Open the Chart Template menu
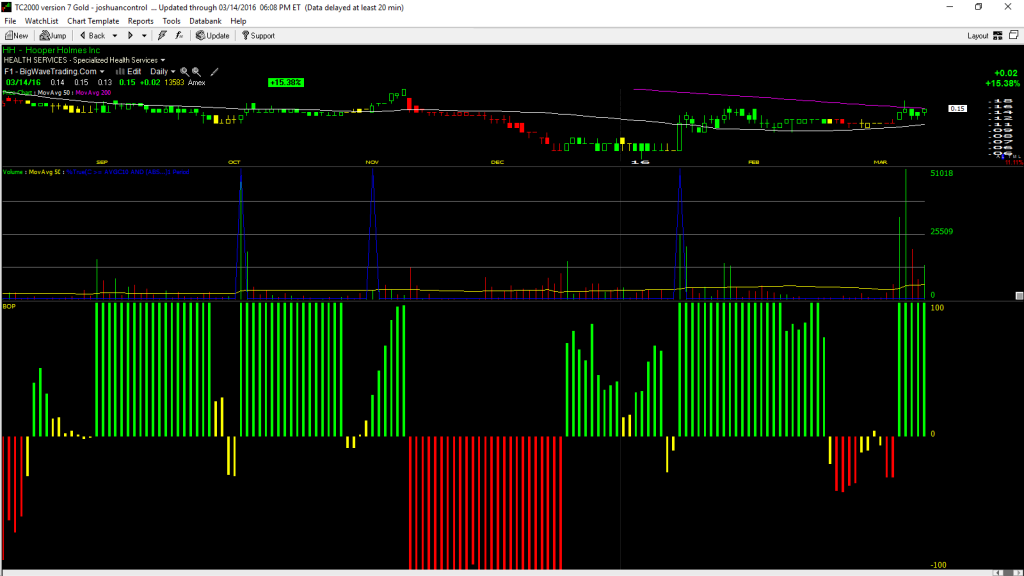Image resolution: width=1024 pixels, height=576 pixels. [93, 21]
